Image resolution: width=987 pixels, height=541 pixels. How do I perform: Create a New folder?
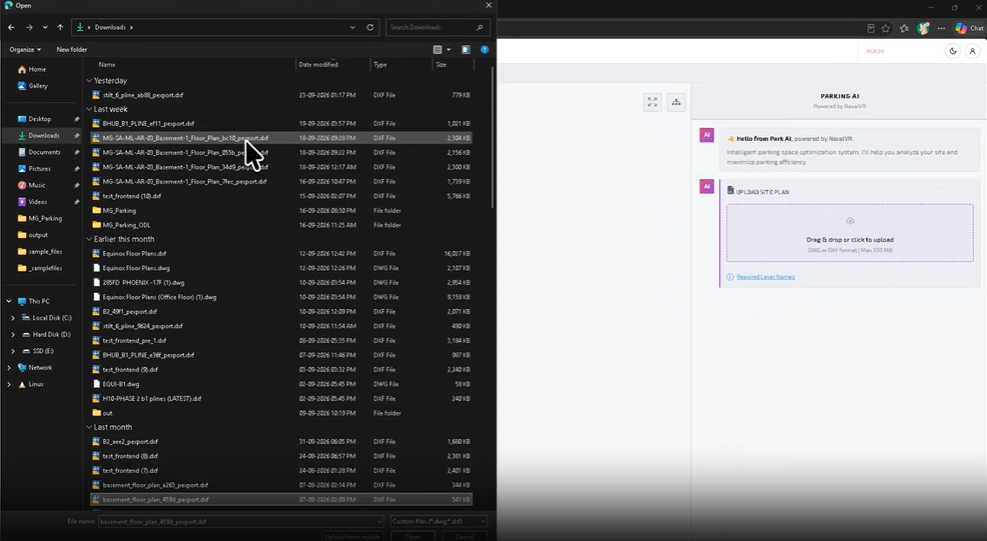coord(72,49)
